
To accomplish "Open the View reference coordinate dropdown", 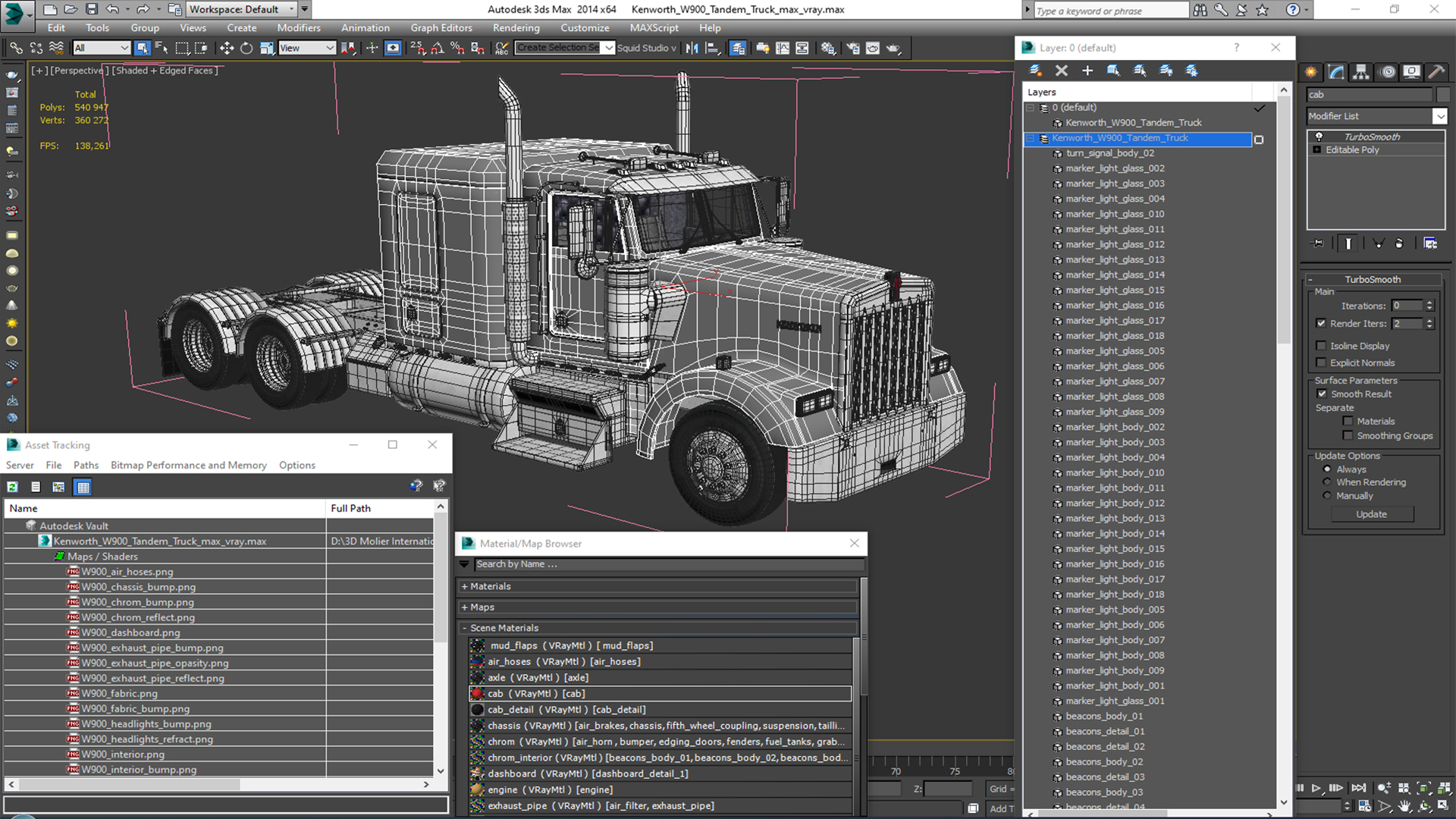I will 306,48.
